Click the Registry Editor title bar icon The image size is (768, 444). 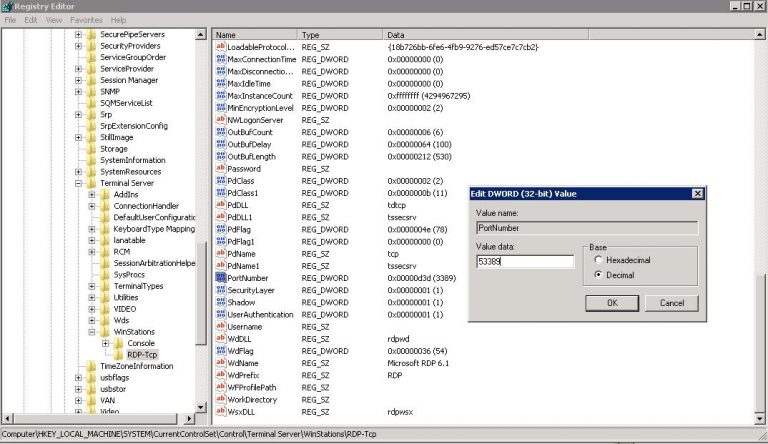coord(7,6)
